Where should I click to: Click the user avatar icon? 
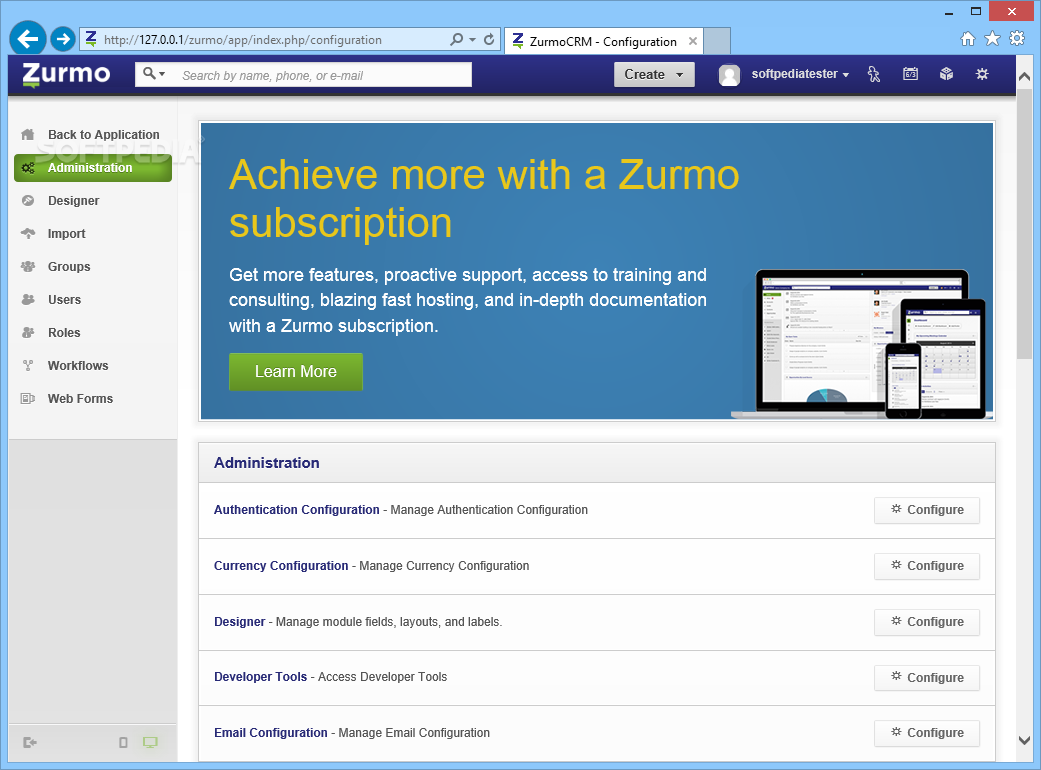730,75
